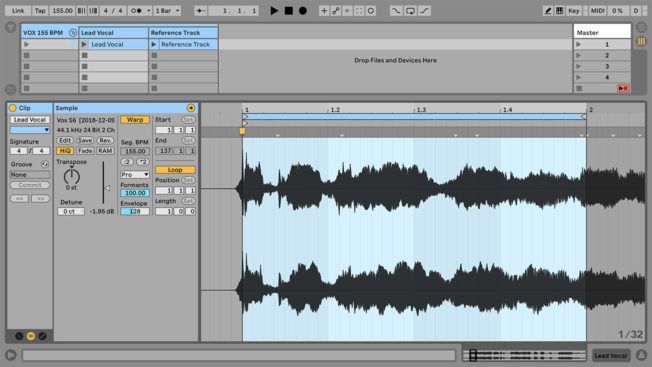Open the metronome settings dropdown arrow
The image size is (652, 367).
[148, 11]
